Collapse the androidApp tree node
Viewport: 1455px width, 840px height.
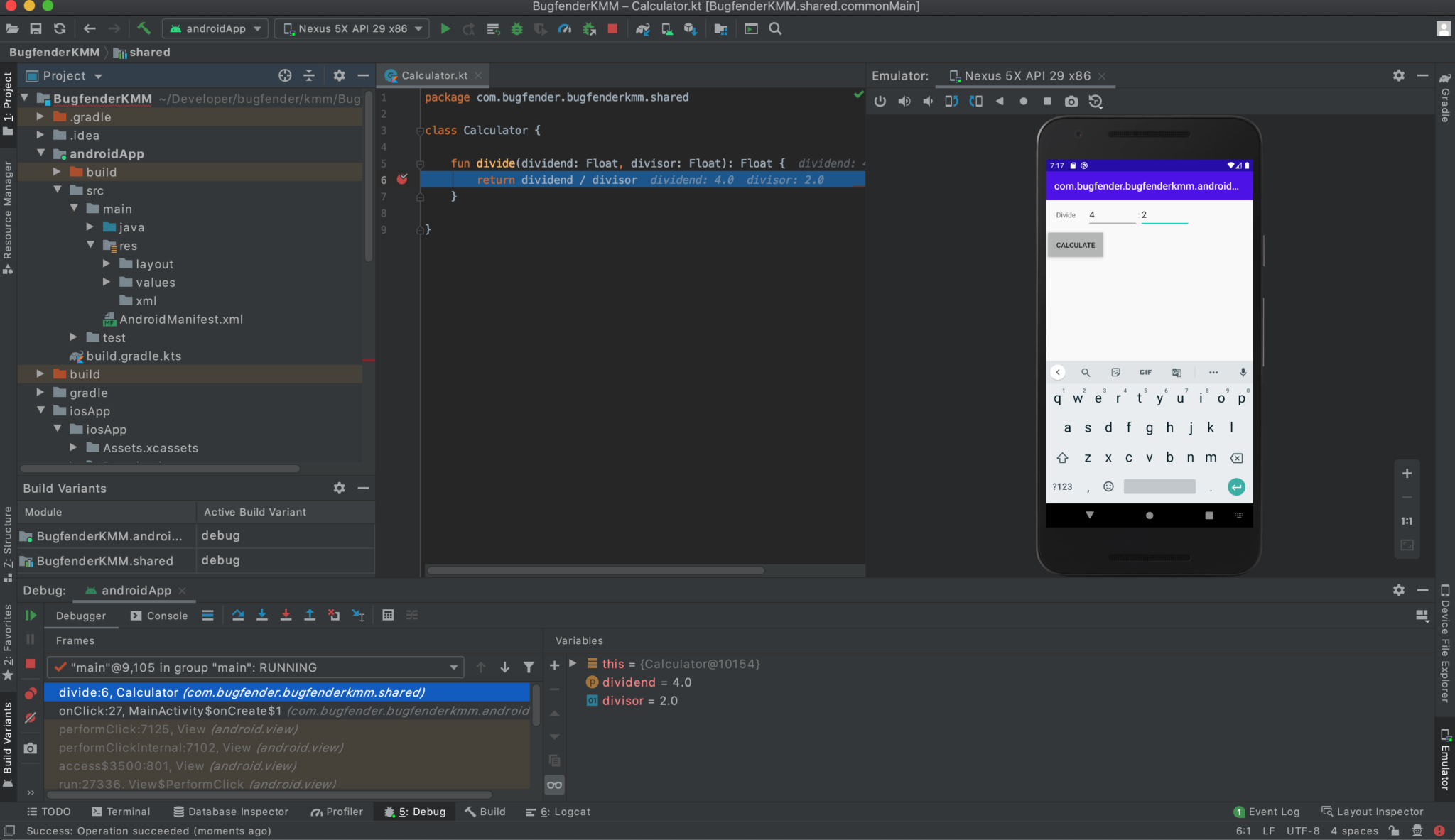tap(42, 153)
